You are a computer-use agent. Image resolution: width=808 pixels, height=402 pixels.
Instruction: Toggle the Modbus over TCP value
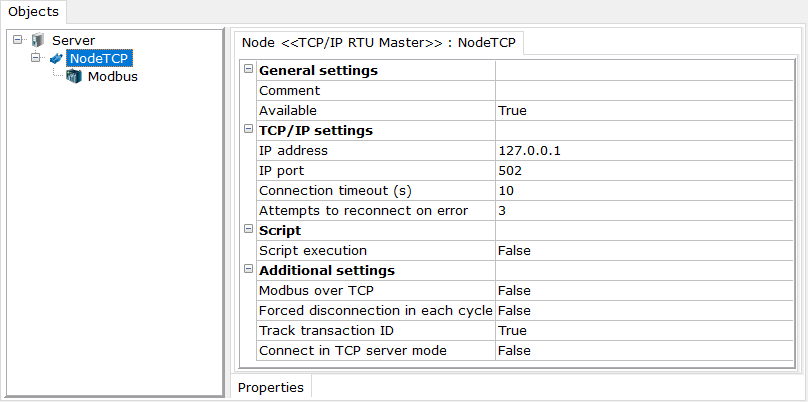coord(644,291)
